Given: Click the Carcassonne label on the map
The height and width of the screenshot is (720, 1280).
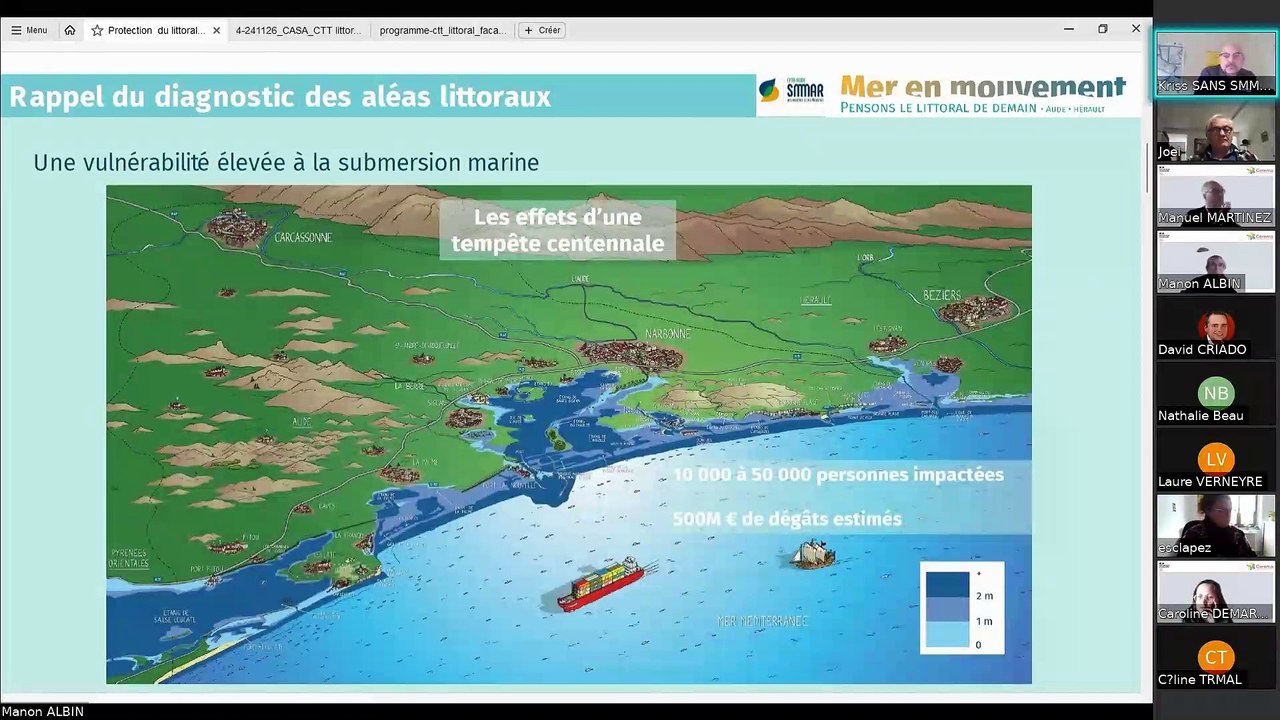Looking at the screenshot, I should 302,238.
